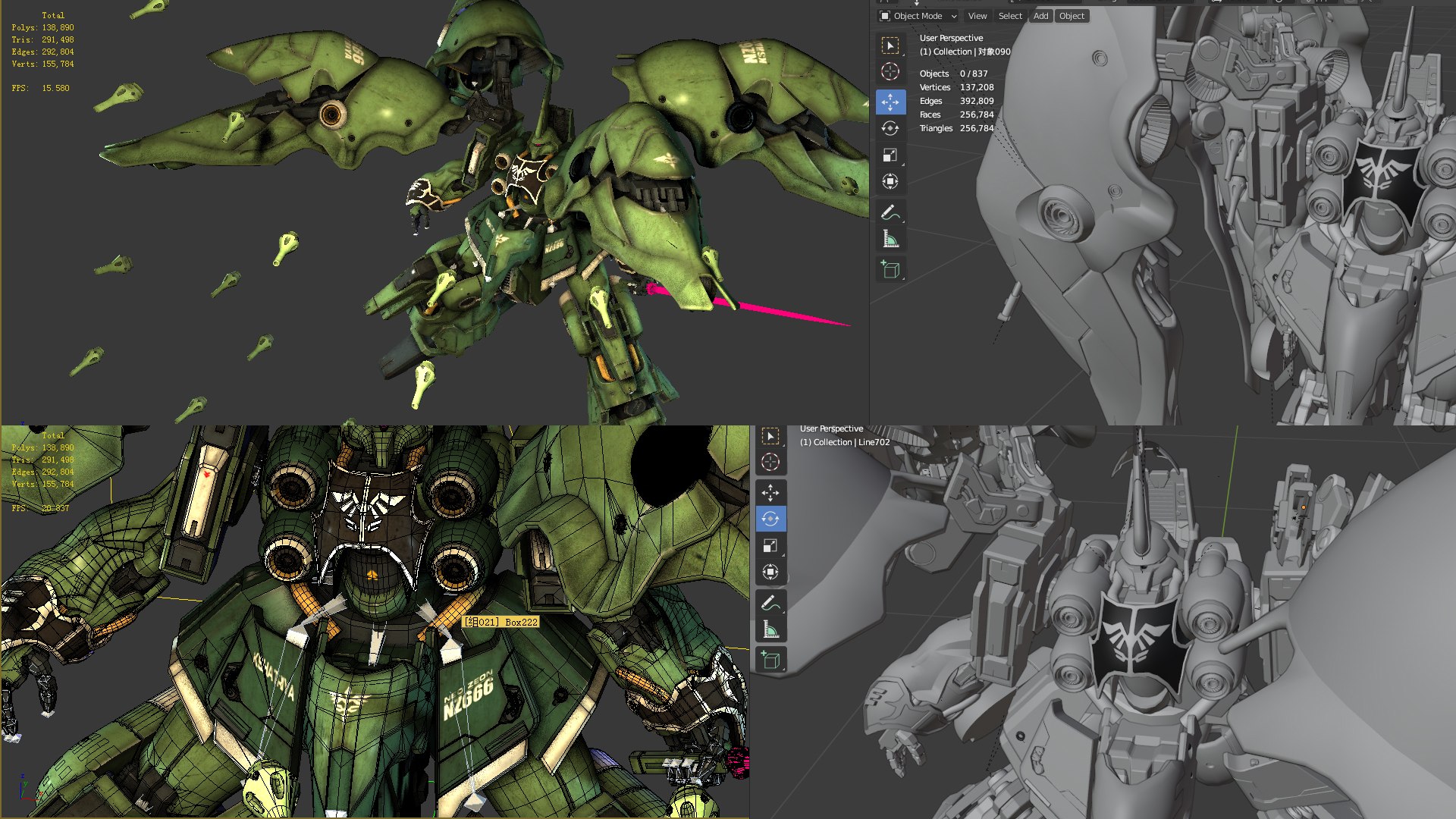Open the Select menu in Blender header
The height and width of the screenshot is (819, 1456).
coord(1010,16)
